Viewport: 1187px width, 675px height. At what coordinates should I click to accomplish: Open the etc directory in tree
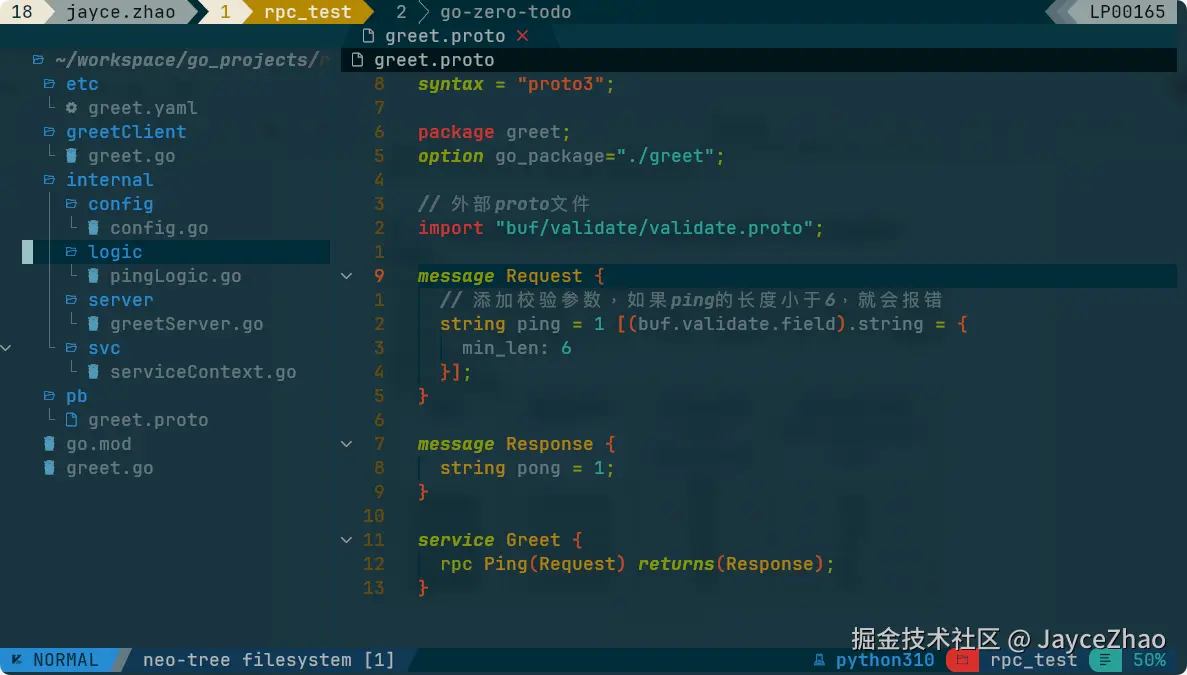[82, 84]
